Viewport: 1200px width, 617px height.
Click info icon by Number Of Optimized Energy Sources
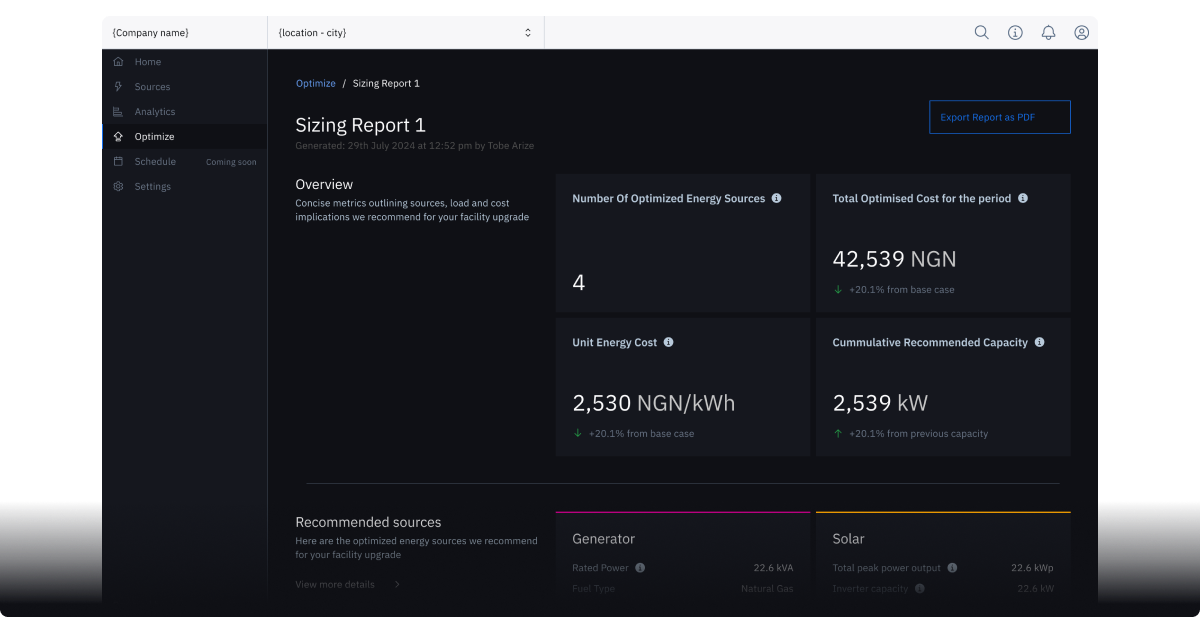776,198
